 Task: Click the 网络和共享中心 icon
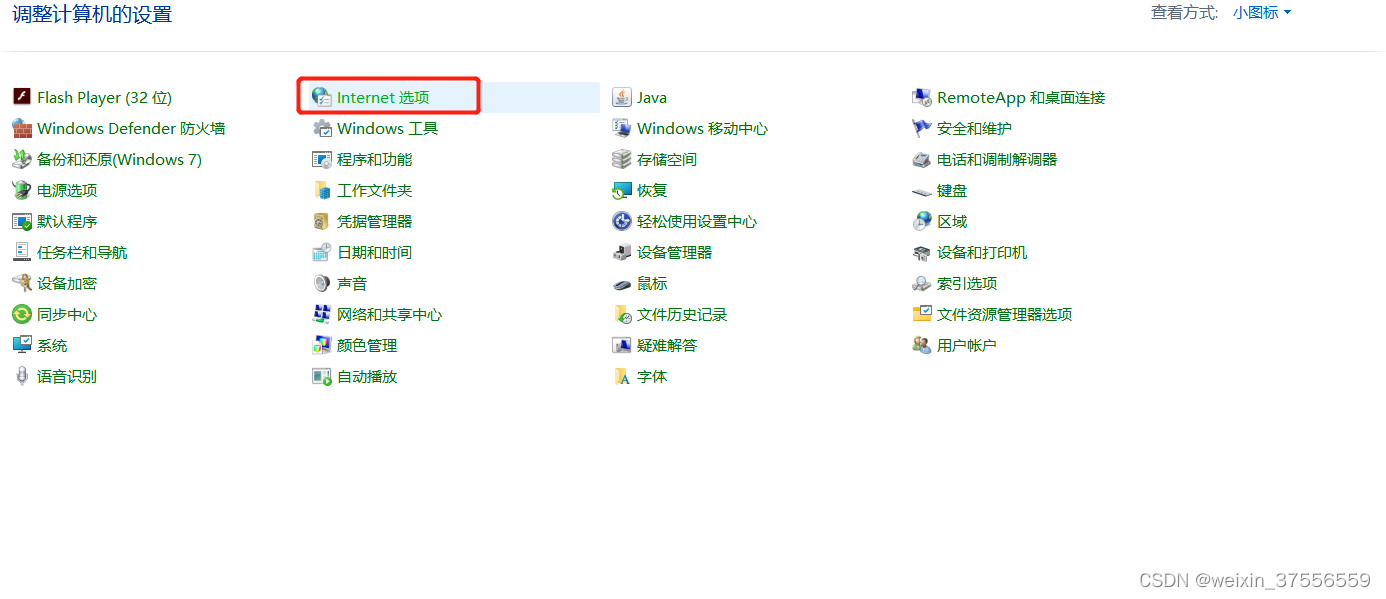pos(321,314)
